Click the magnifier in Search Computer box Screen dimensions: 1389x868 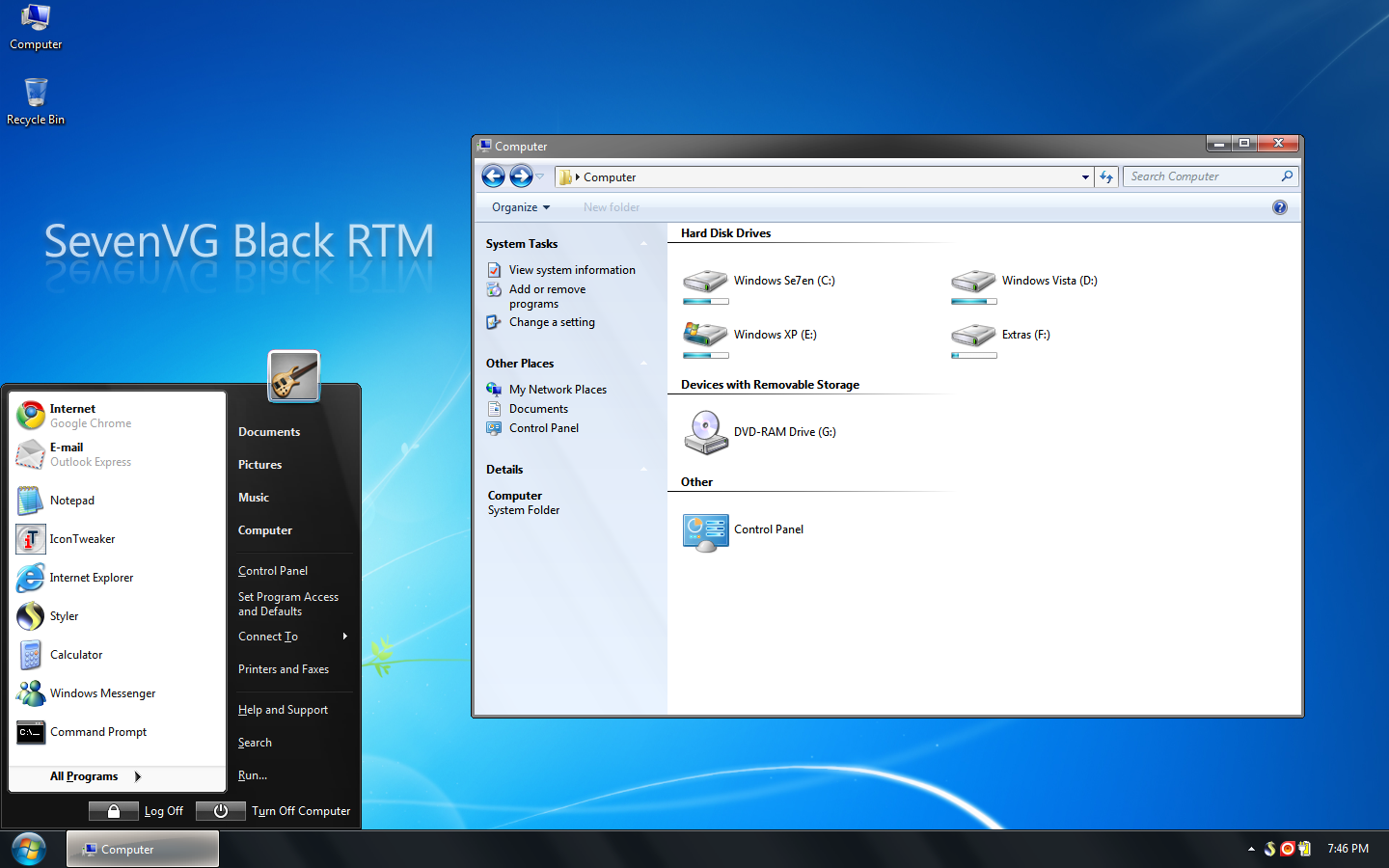coord(1287,176)
